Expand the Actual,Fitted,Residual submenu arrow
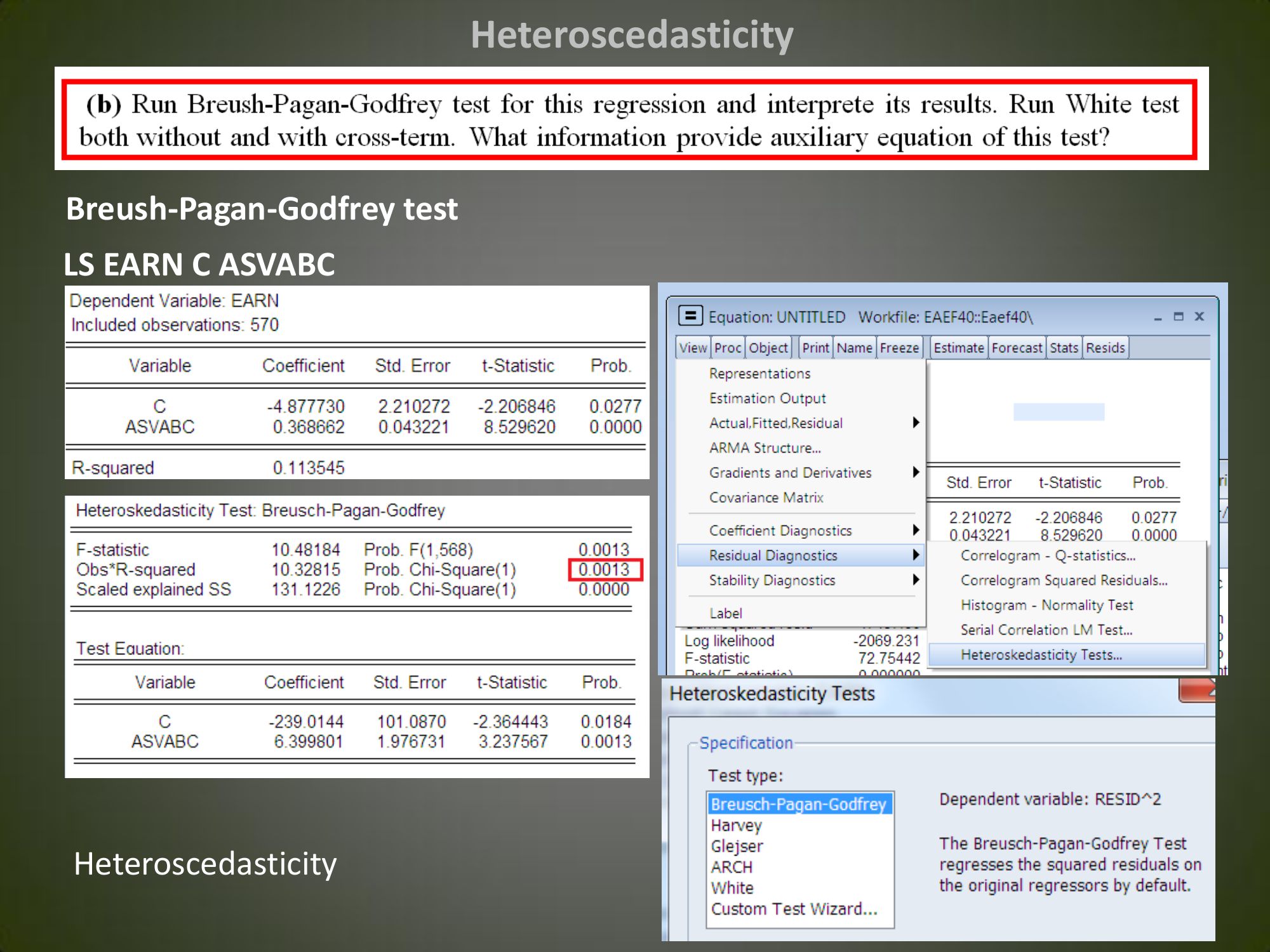 pos(916,423)
